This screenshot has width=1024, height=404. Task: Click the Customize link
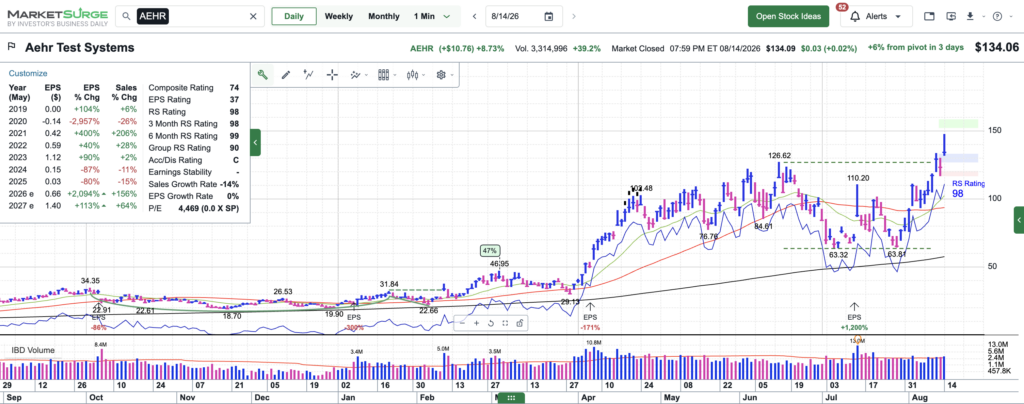[28, 73]
